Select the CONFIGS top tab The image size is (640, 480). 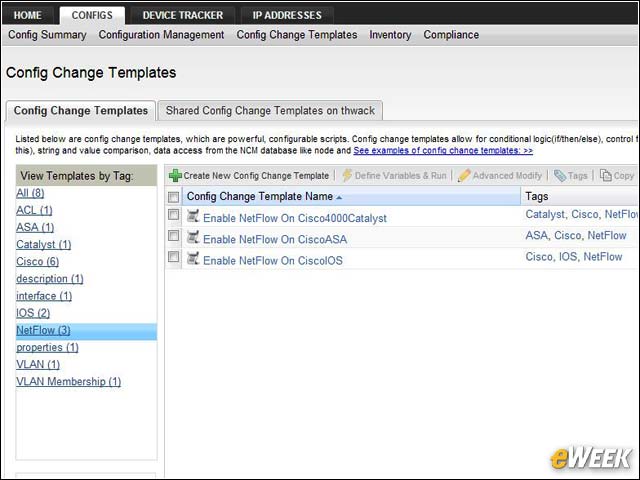[x=92, y=15]
